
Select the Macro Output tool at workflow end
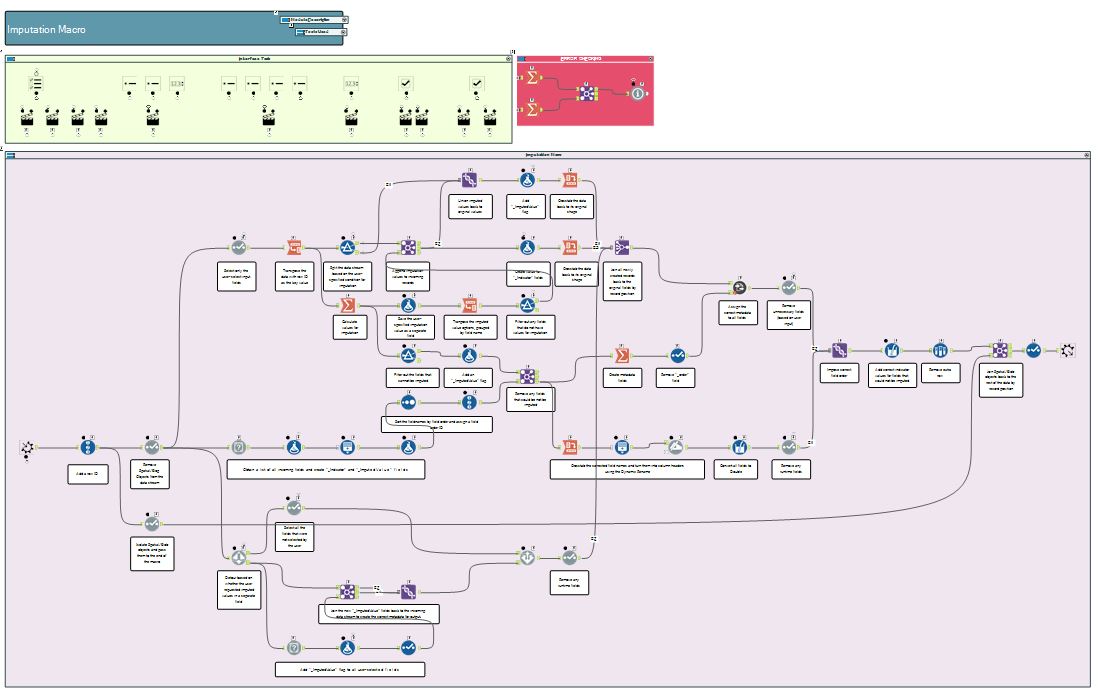pos(1069,350)
